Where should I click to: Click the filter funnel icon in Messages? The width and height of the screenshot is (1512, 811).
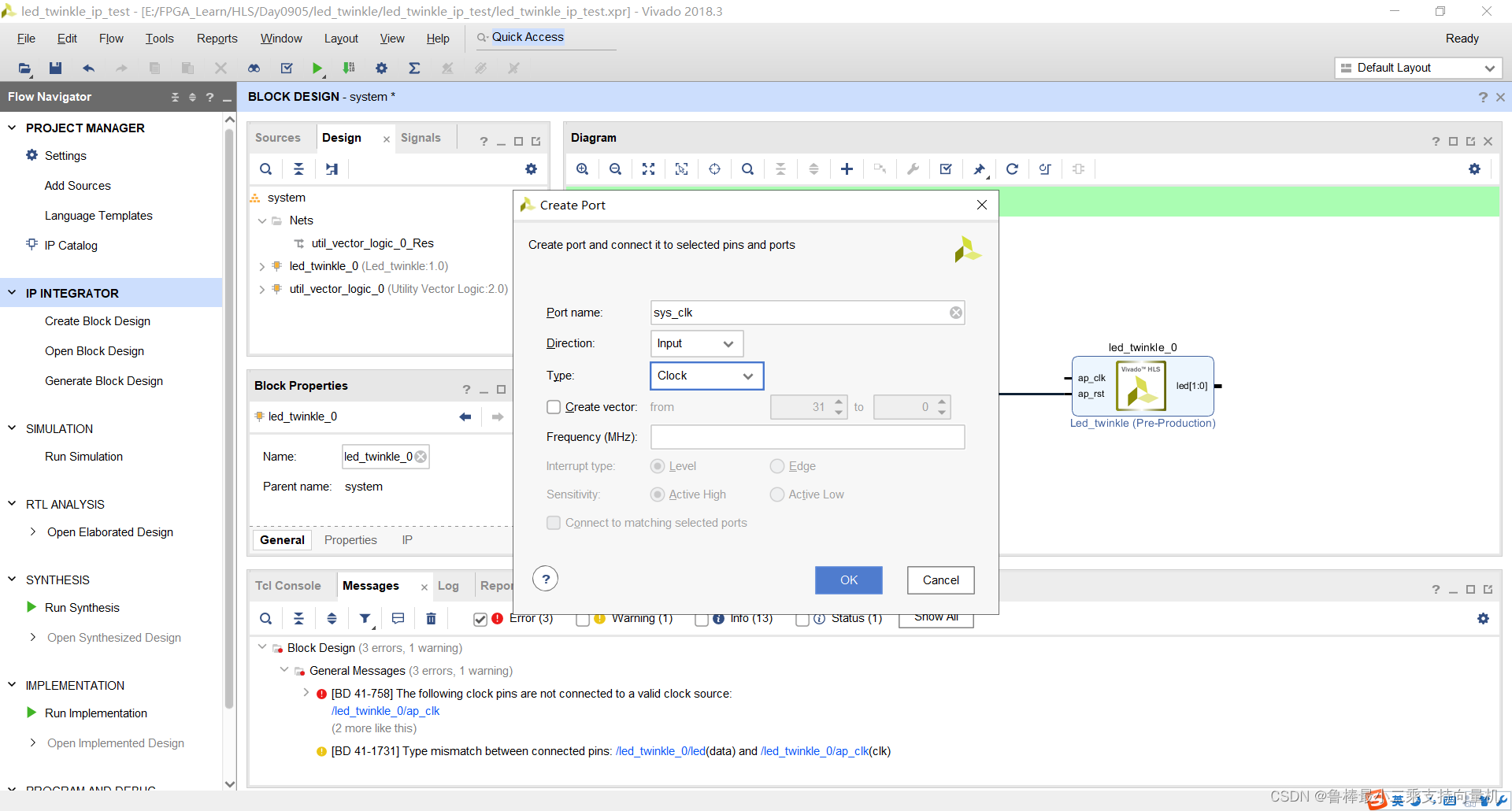point(365,619)
